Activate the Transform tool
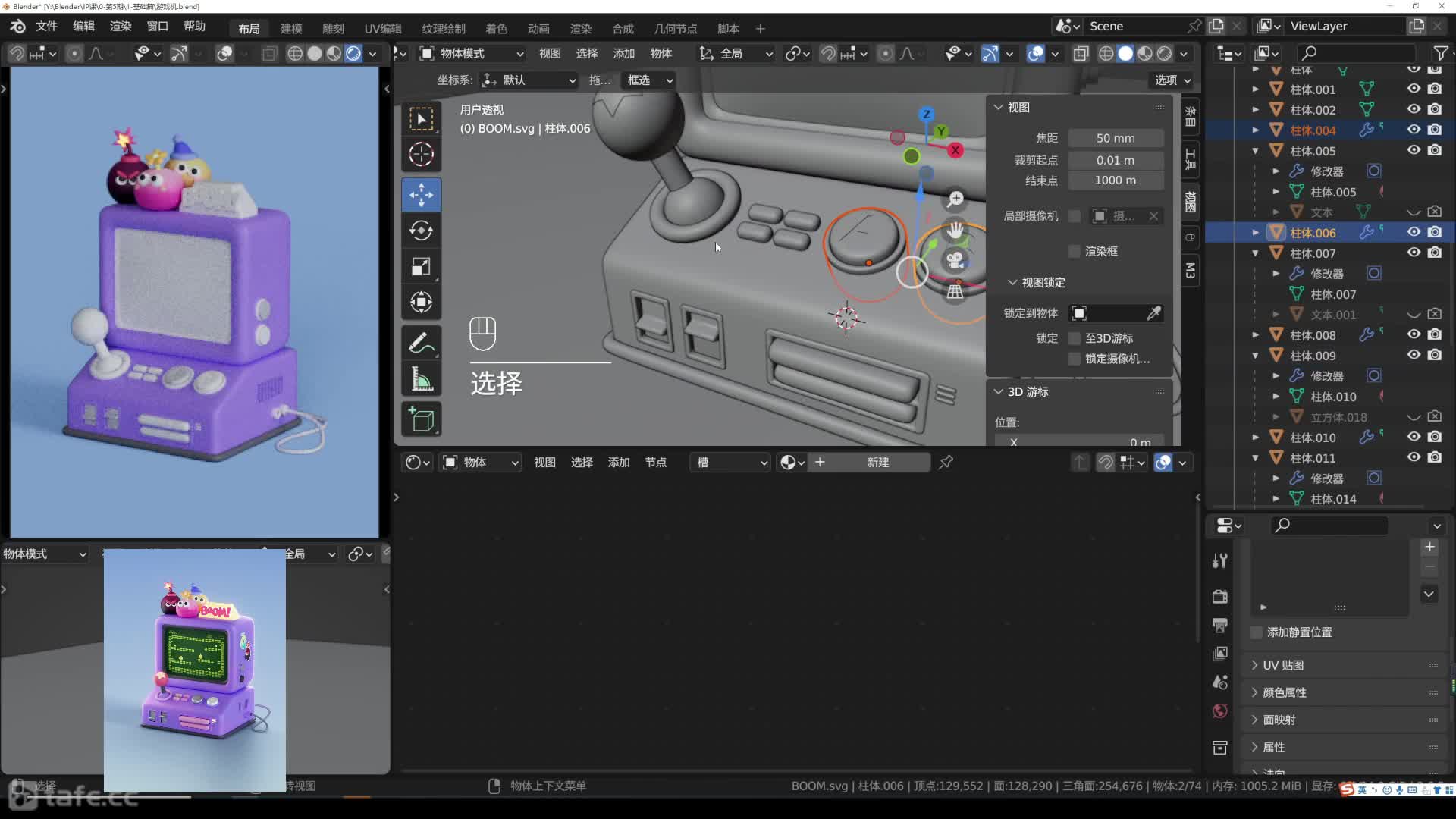 [422, 303]
